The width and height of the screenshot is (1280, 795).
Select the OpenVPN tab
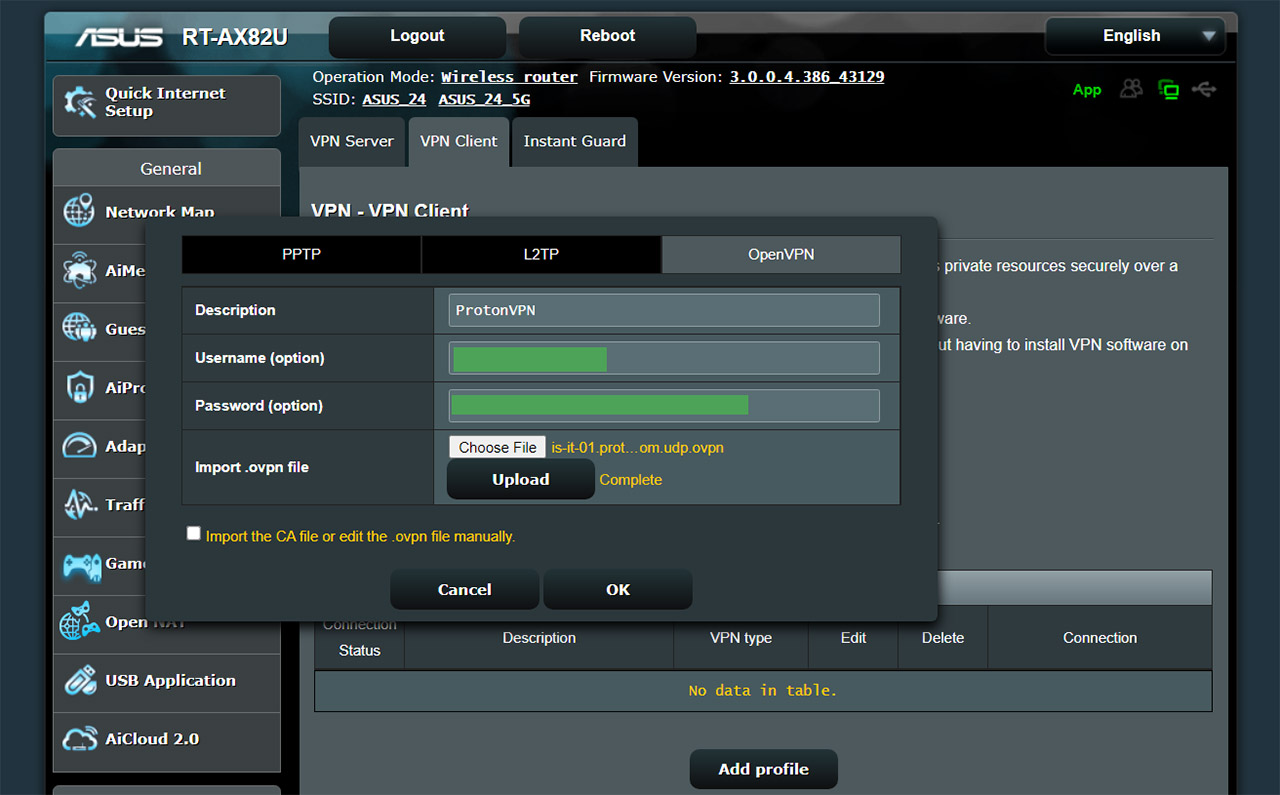[x=781, y=254]
